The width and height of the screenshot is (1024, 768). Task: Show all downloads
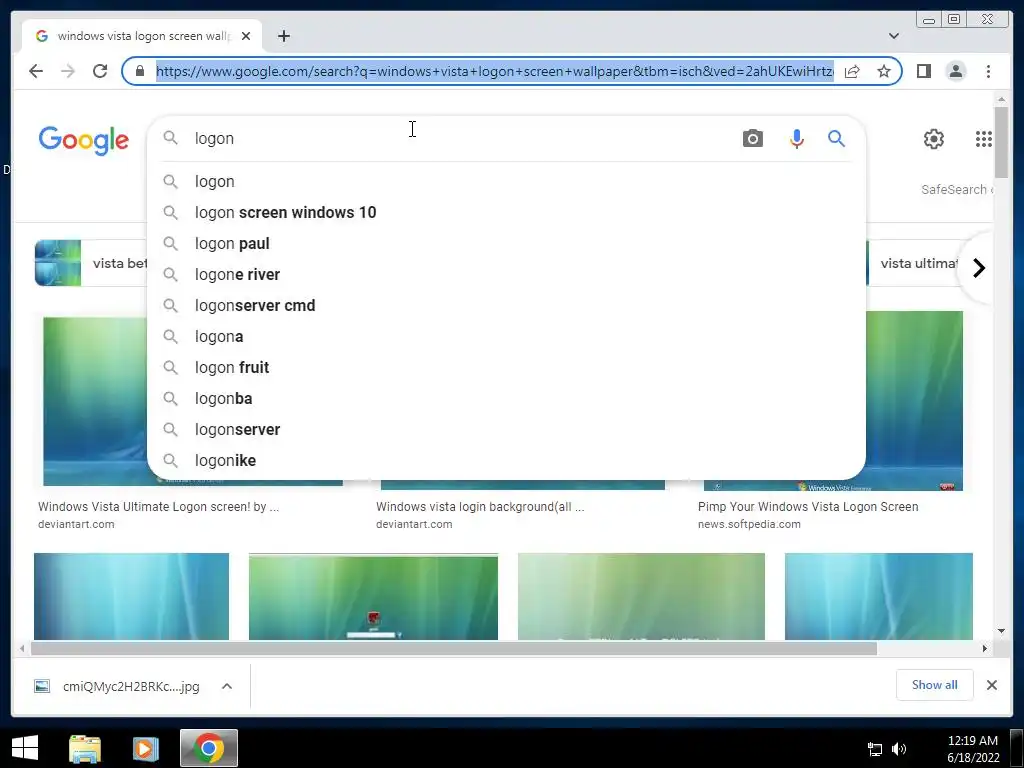(935, 685)
